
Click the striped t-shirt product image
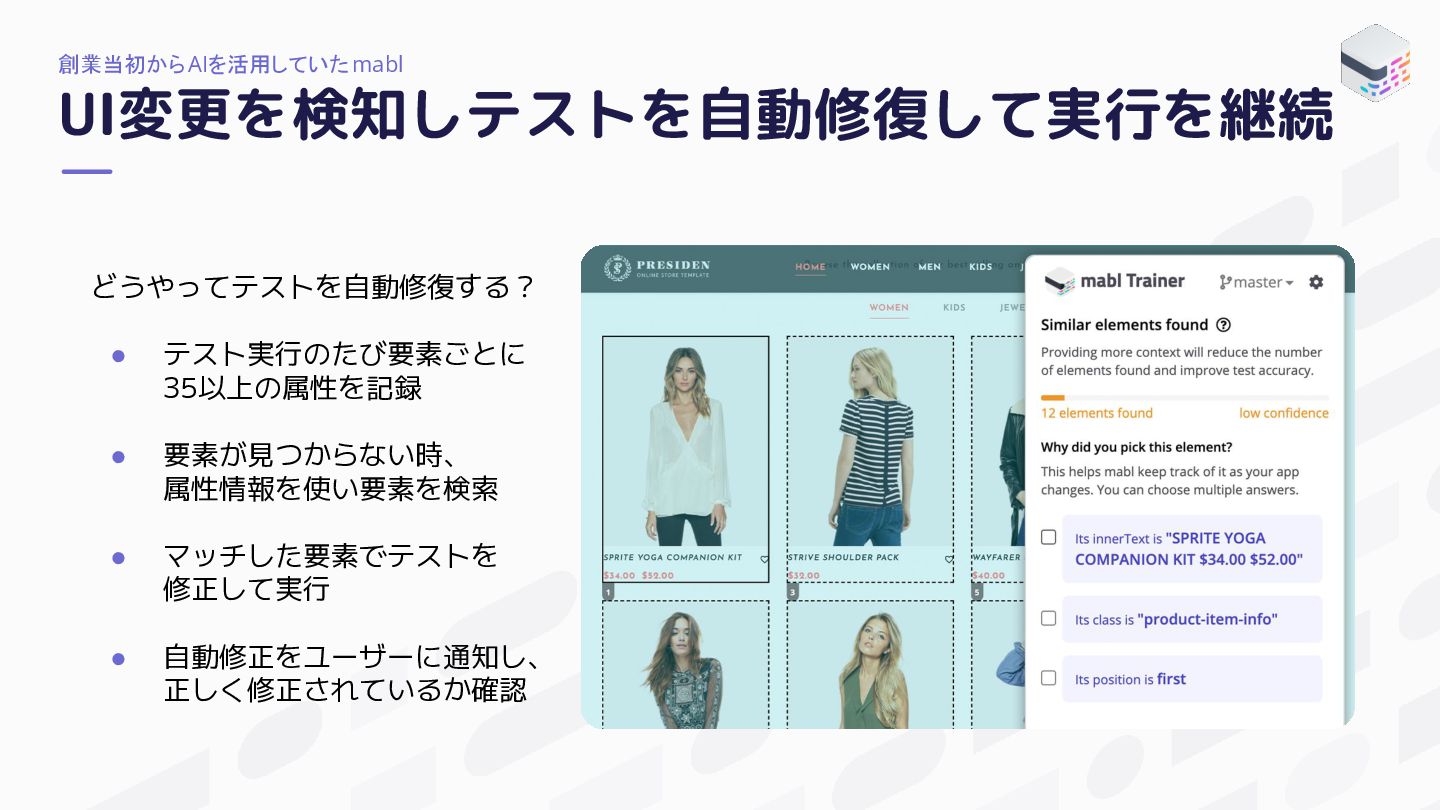pyautogui.click(x=869, y=445)
